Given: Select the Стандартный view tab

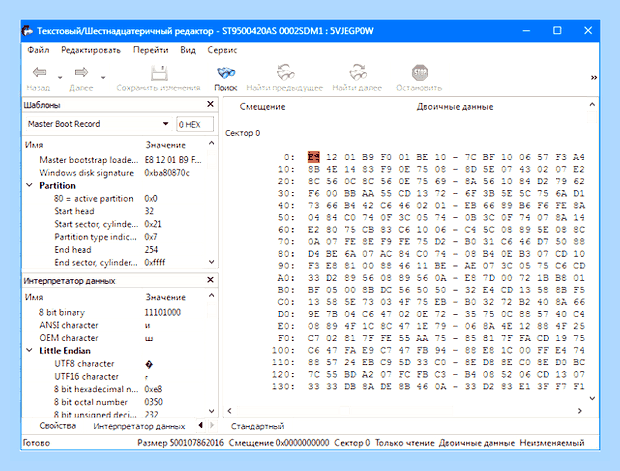Looking at the screenshot, I should (x=257, y=426).
